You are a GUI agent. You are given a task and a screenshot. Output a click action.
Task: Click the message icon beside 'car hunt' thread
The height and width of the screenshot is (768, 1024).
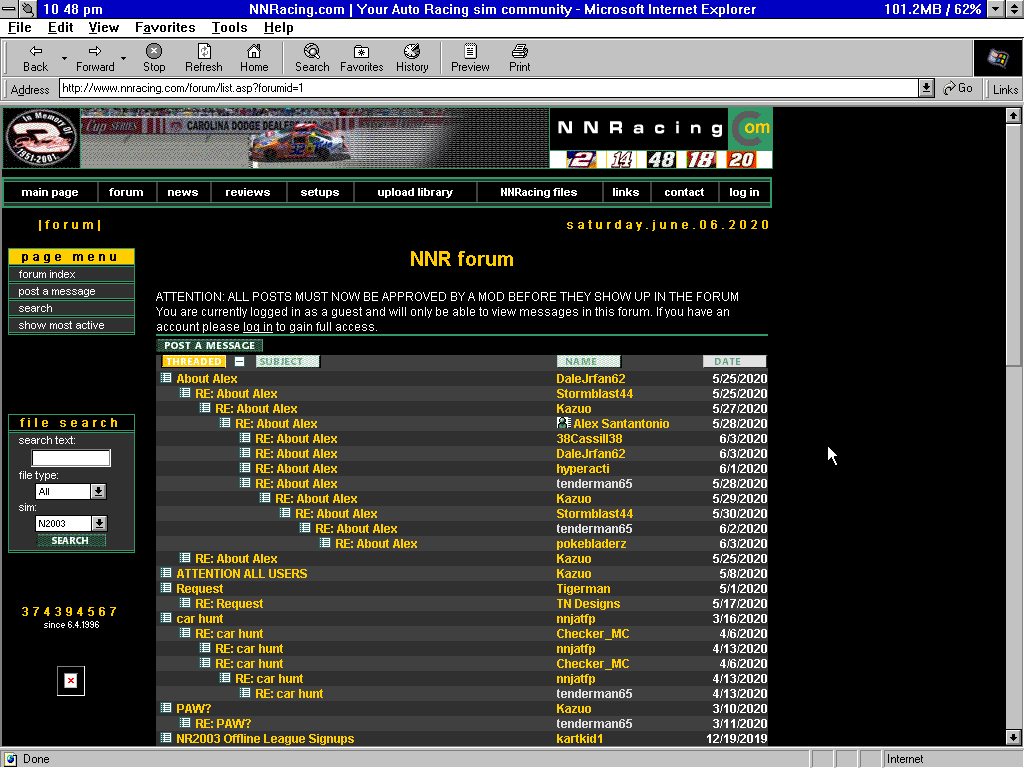point(166,618)
